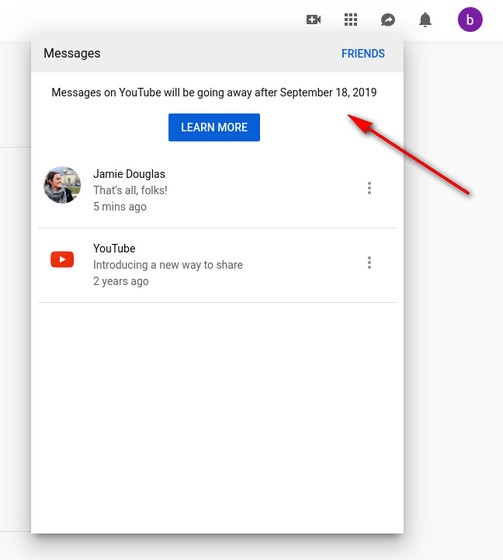Open options menu for Jamie Douglas message
503x560 pixels.
(369, 188)
